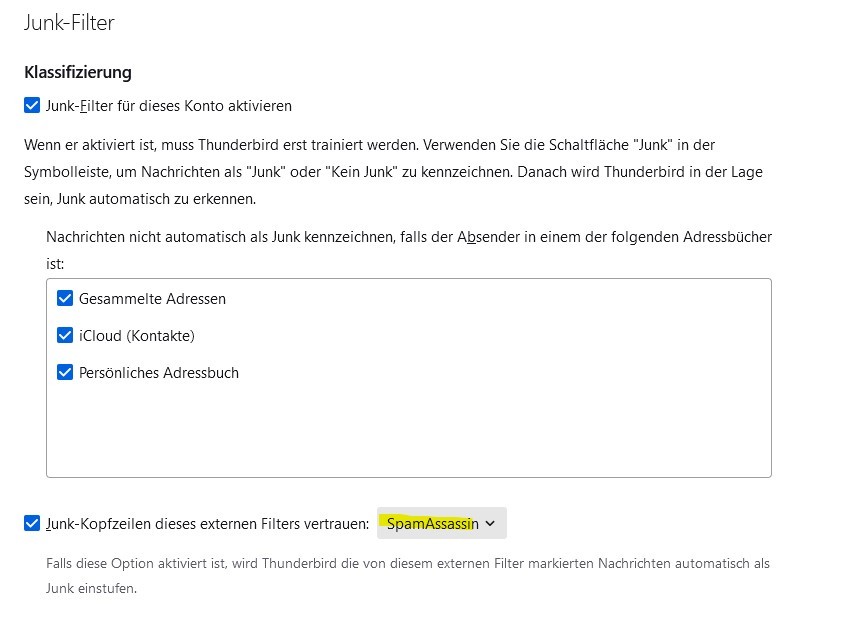Click the checkmark next to iCloud (Kontakte)
865x636 pixels.
tap(65, 336)
